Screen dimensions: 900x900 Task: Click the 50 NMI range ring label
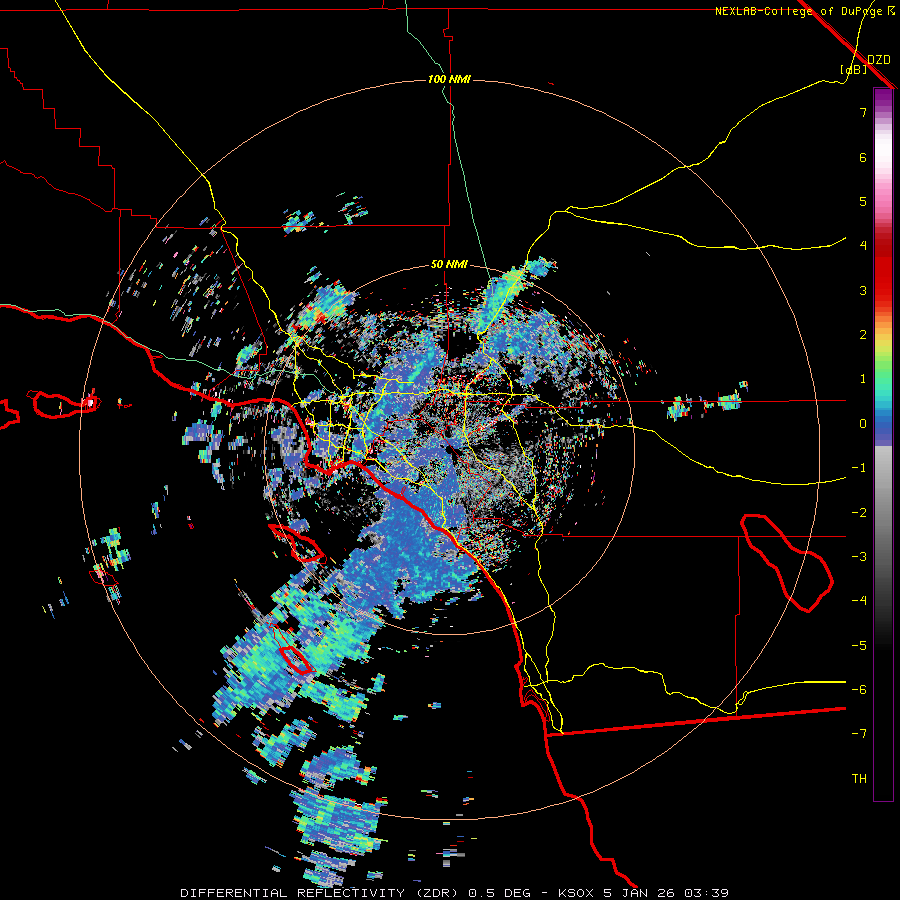pos(449,265)
